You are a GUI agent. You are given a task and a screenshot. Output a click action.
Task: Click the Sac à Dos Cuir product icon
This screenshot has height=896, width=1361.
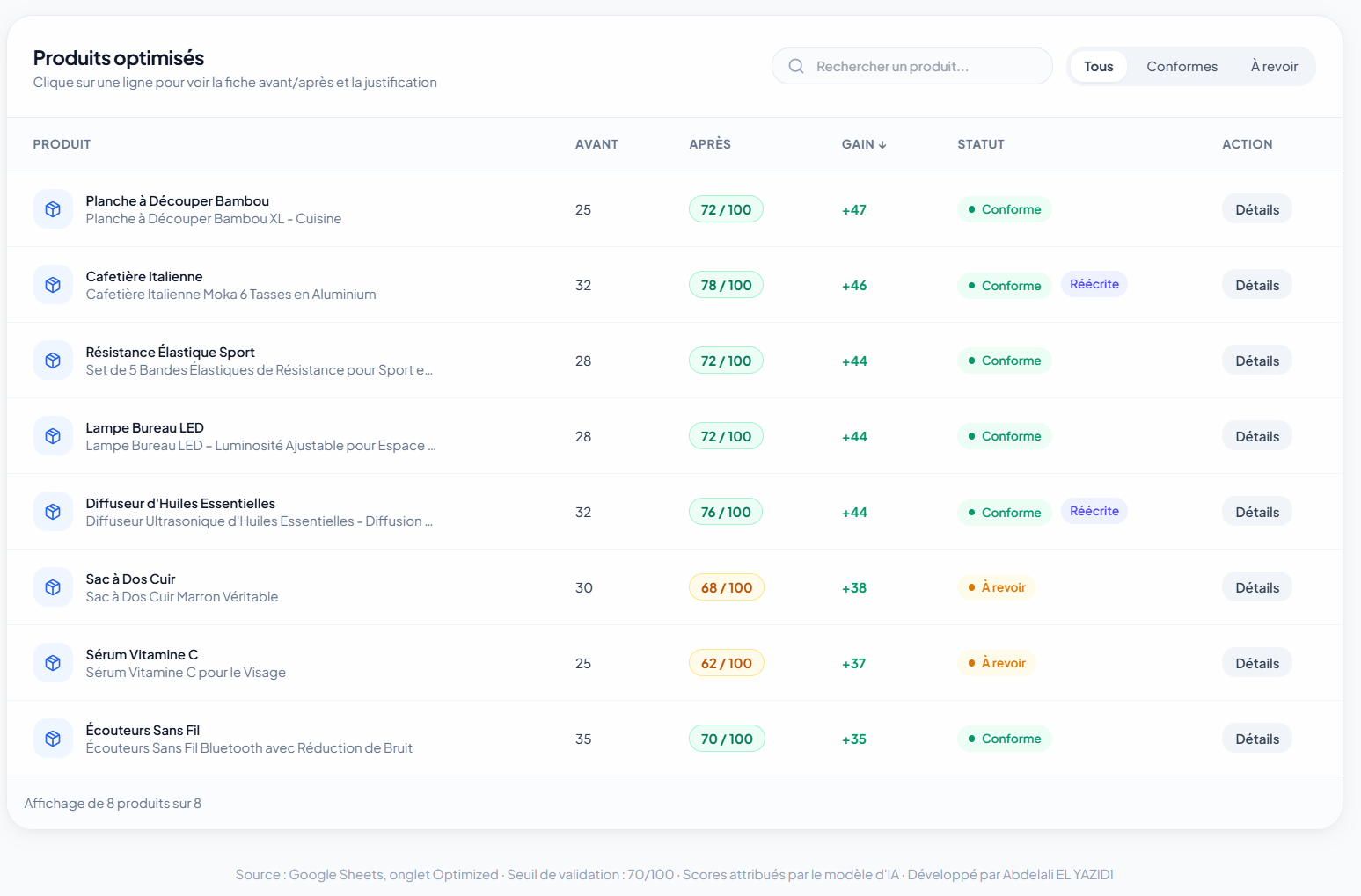pyautogui.click(x=53, y=587)
